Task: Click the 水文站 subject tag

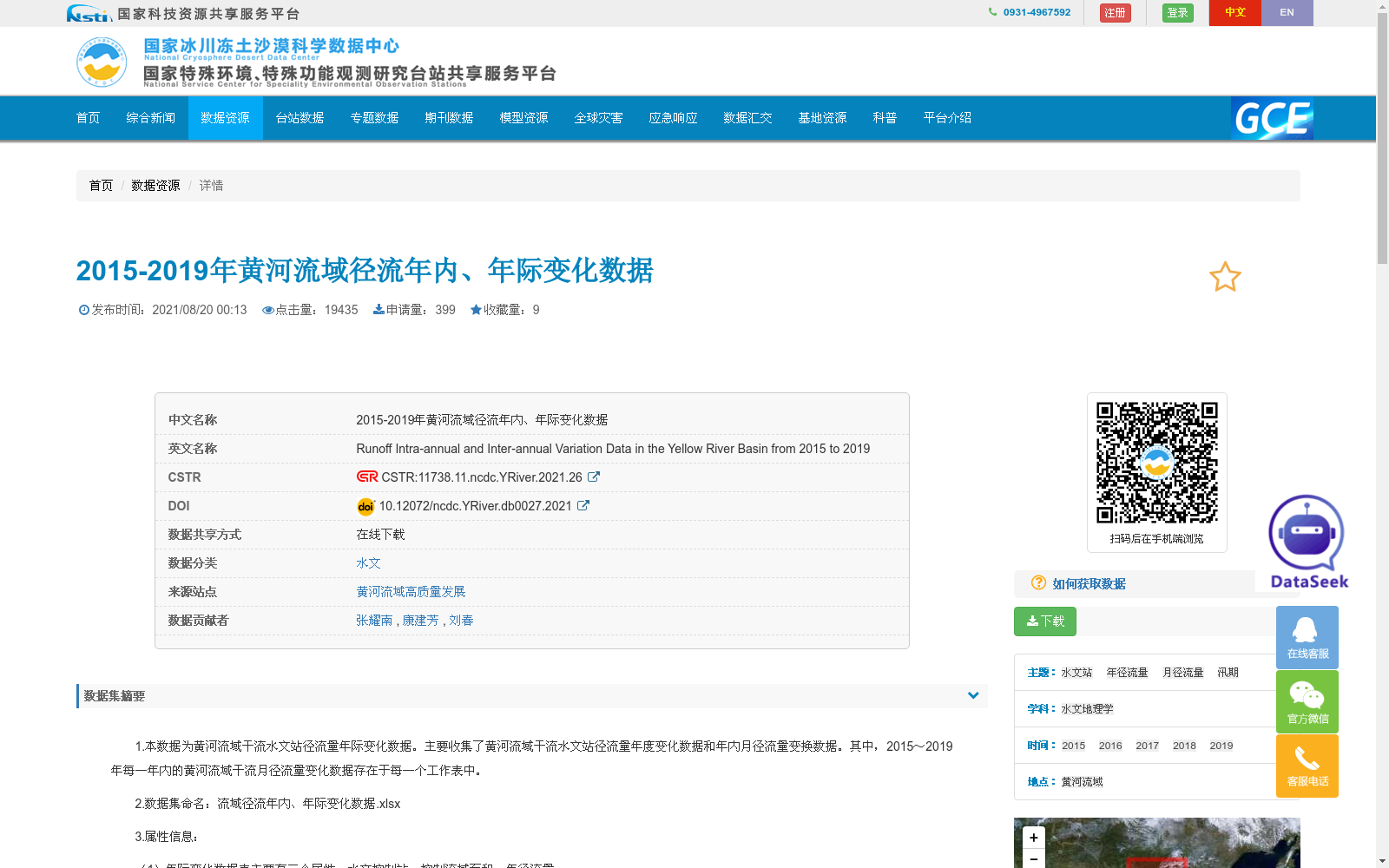Action: click(x=1076, y=673)
